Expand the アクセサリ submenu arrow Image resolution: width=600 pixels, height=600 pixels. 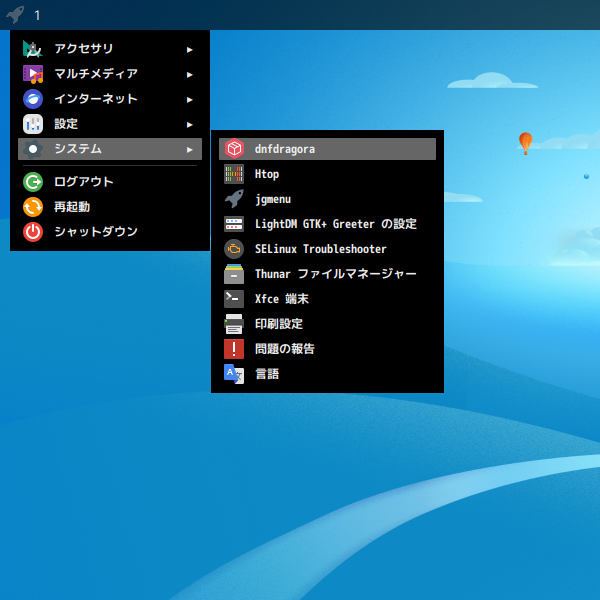tap(189, 49)
